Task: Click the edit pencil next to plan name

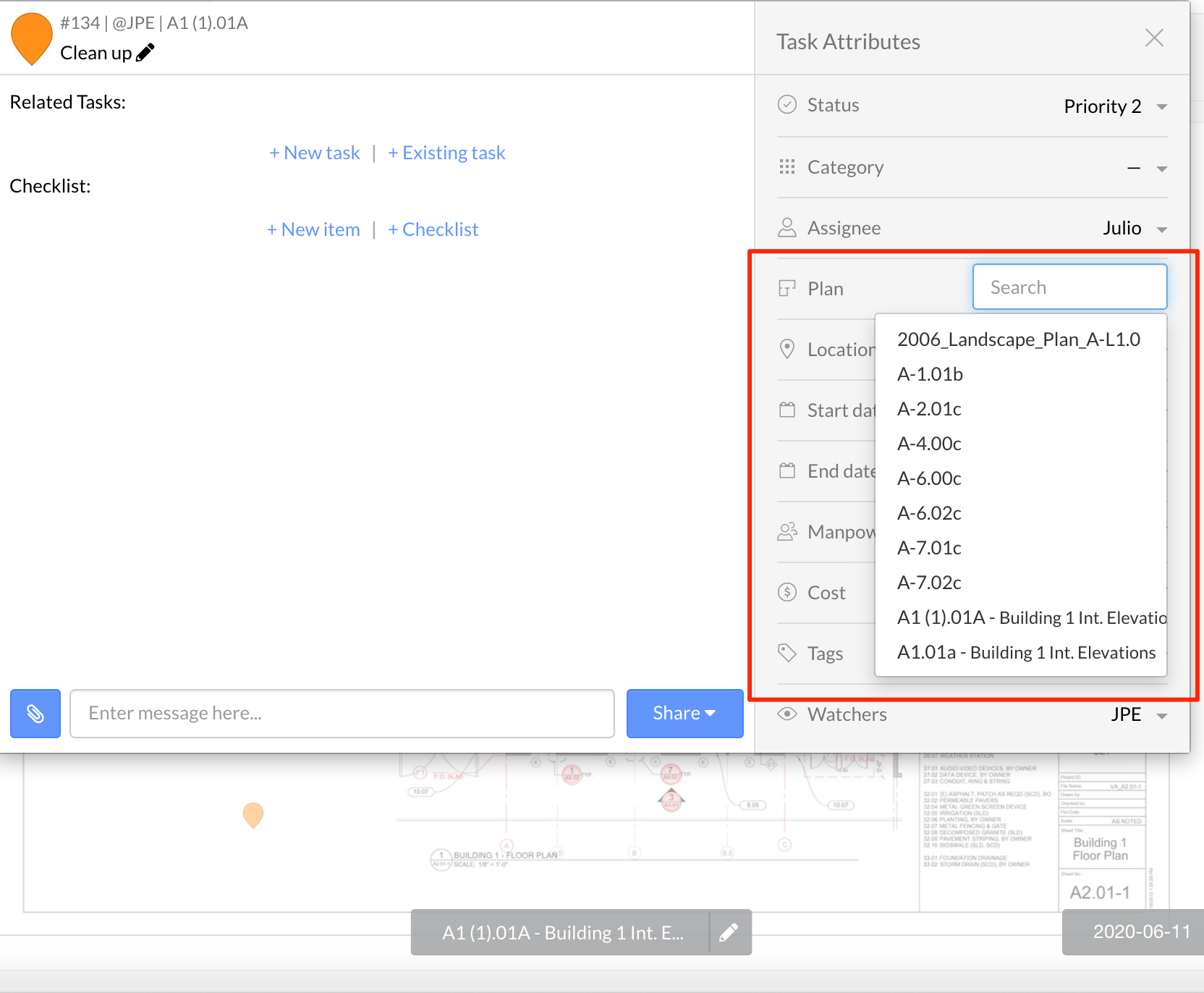Action: pyautogui.click(x=729, y=932)
